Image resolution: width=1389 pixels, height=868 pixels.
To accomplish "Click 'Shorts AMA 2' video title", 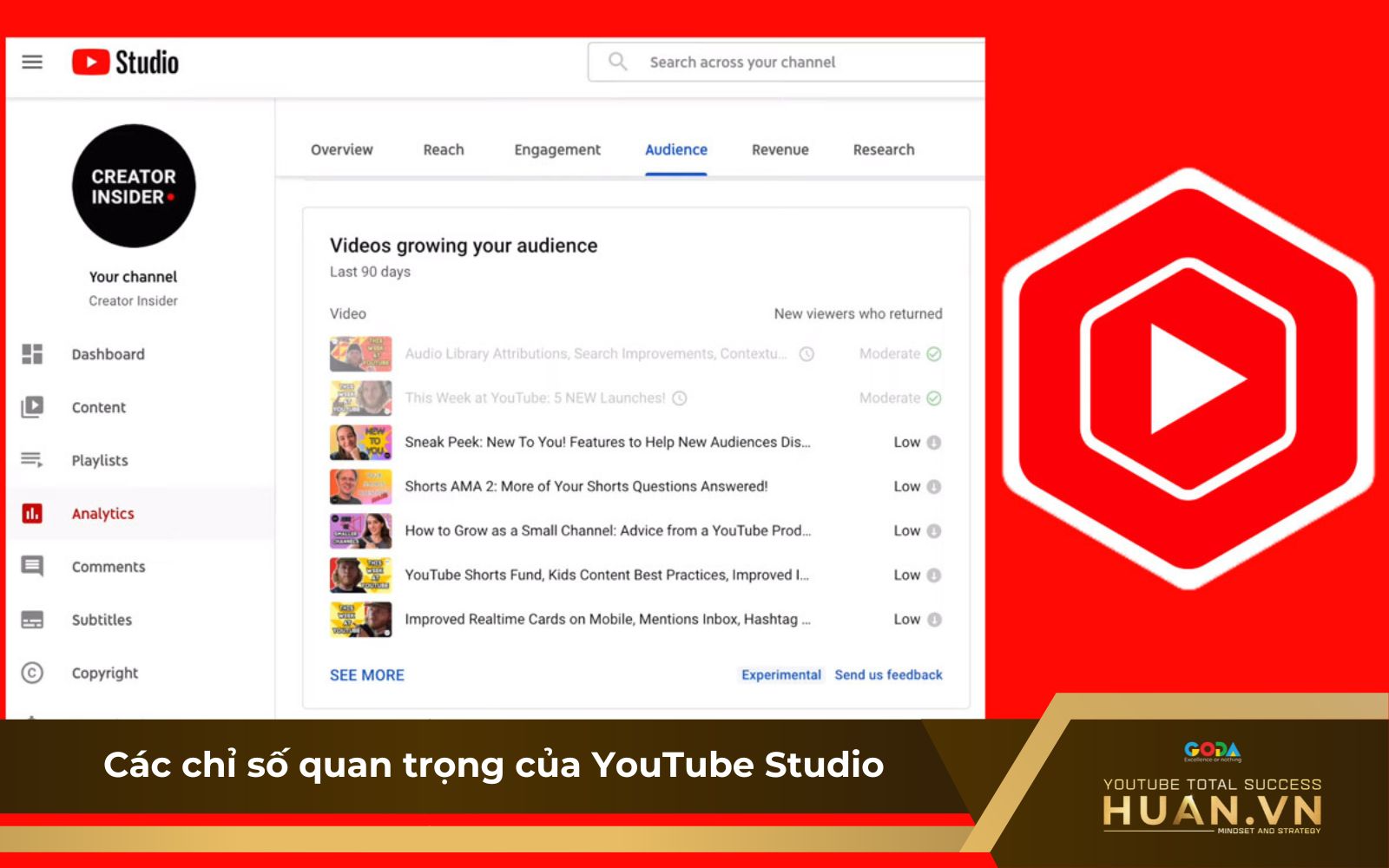I will pos(586,487).
